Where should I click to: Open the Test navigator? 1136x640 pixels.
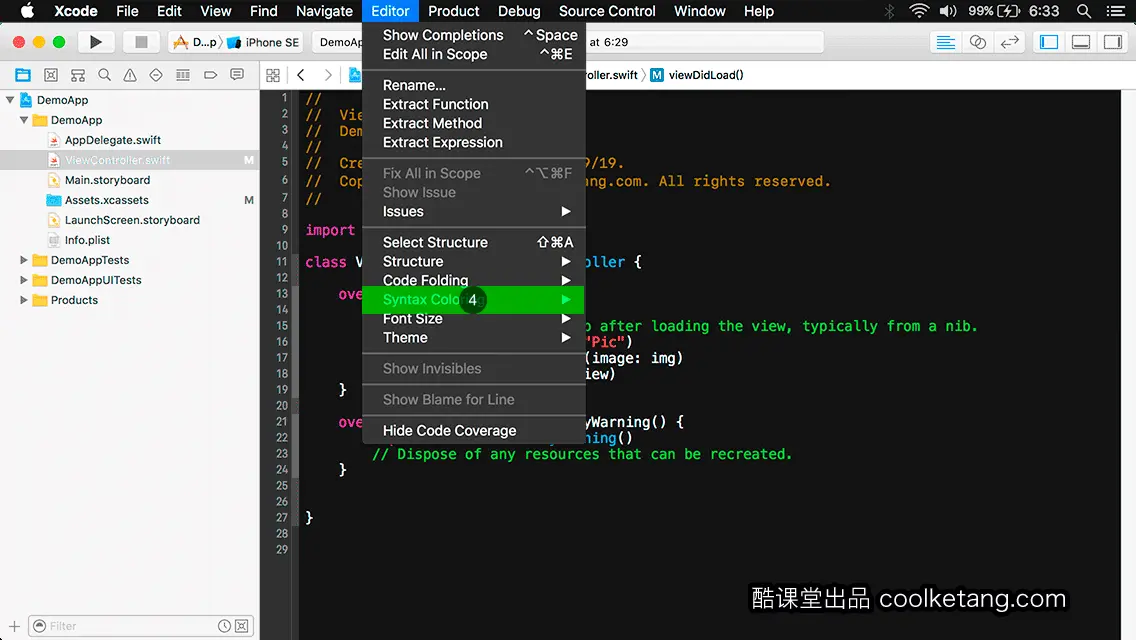point(156,75)
